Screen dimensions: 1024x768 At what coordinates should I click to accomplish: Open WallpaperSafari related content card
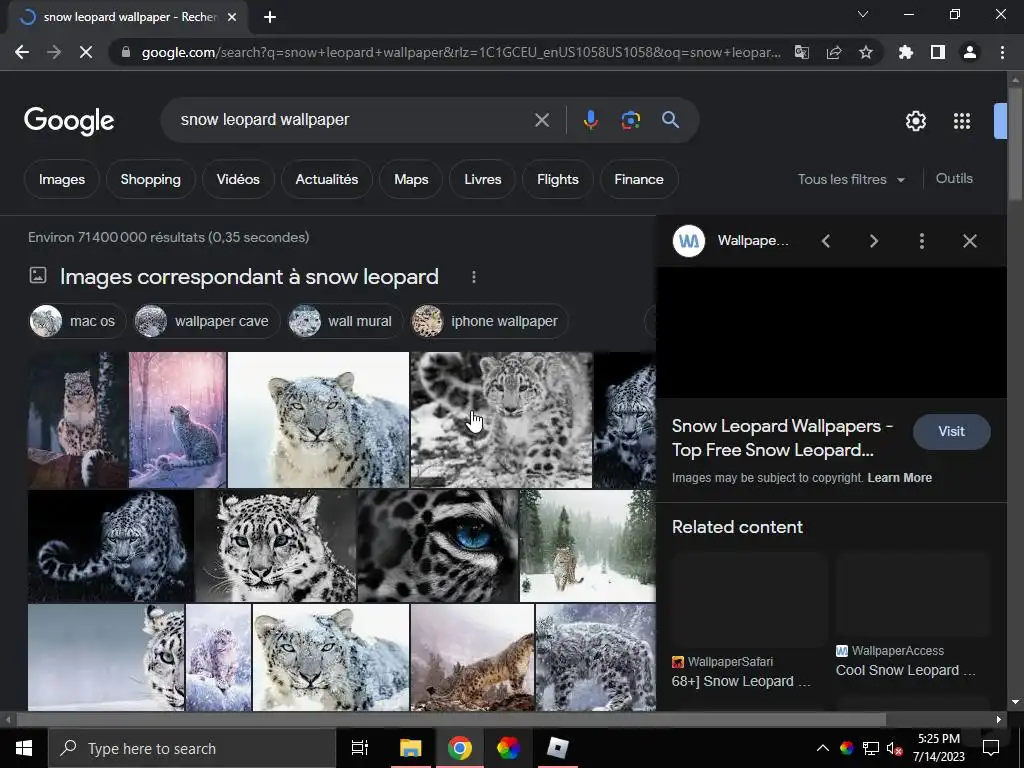749,621
